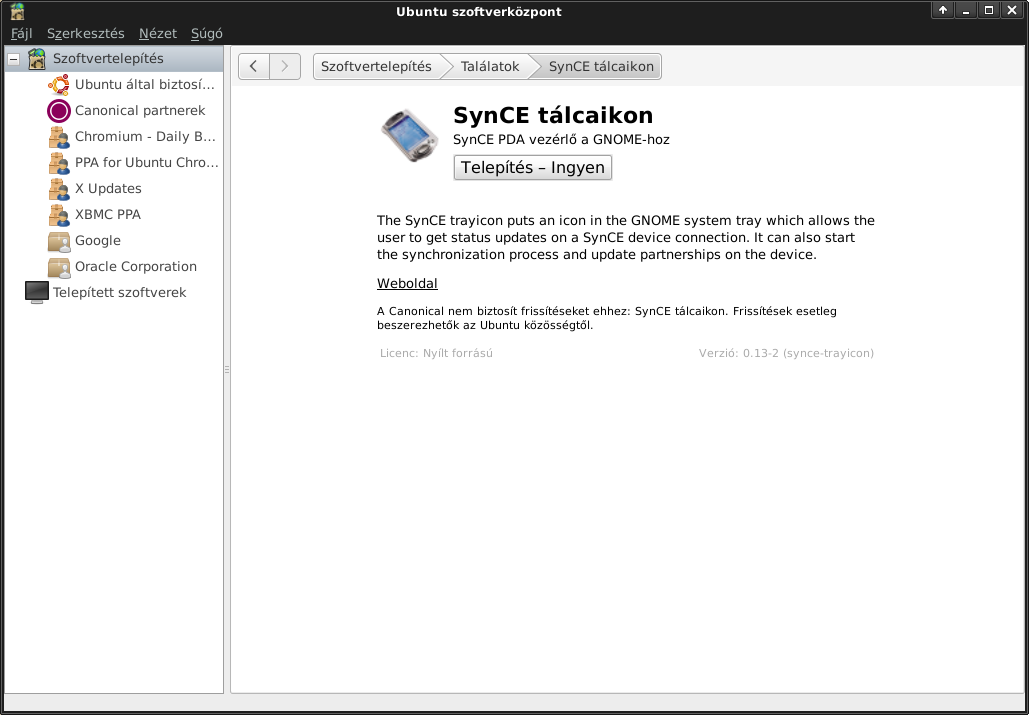Go back with the left arrow button
1029x715 pixels.
pyautogui.click(x=253, y=66)
